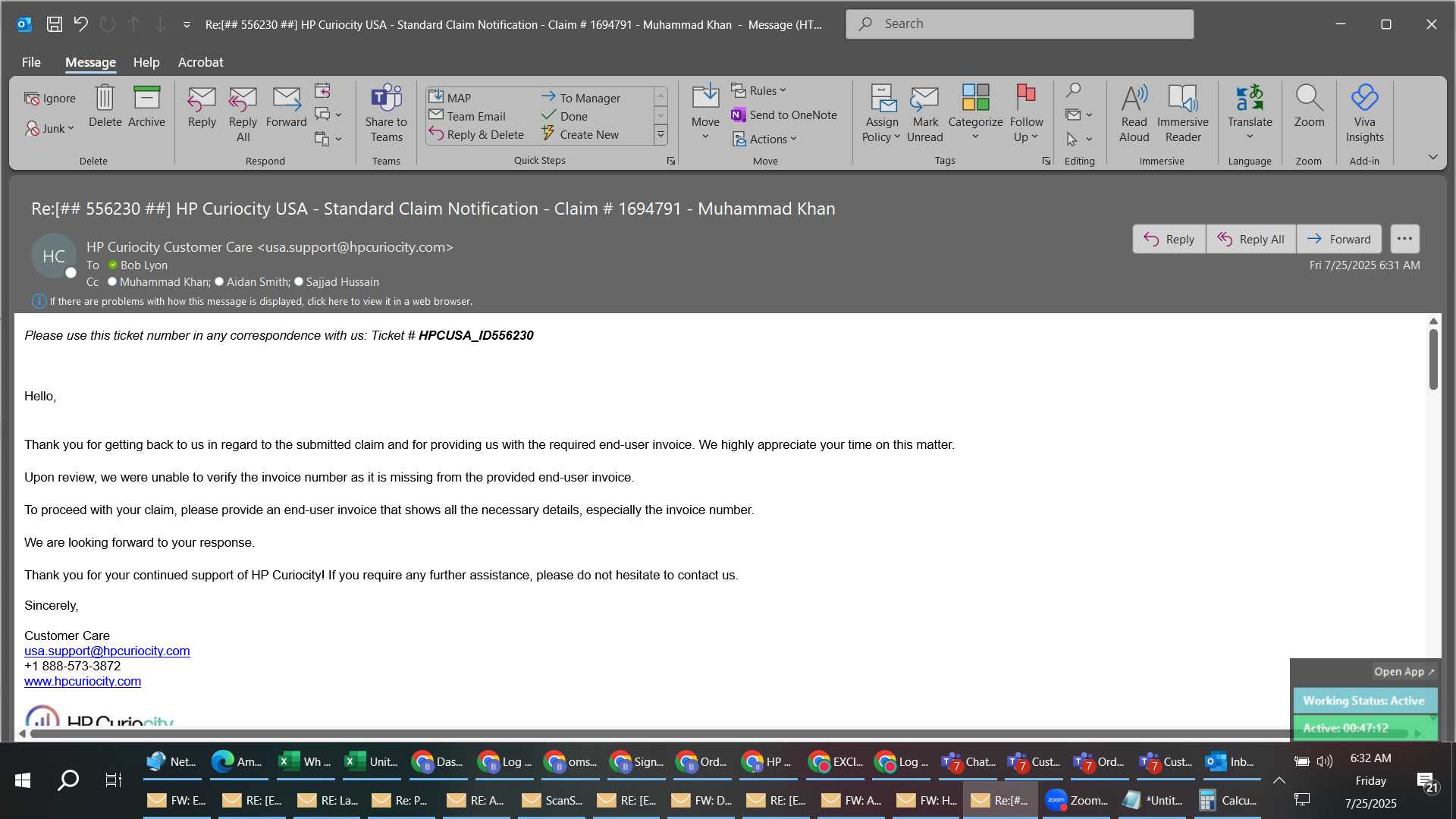1456x819 pixels.
Task: Click the Ignore conversation icon
Action: click(x=50, y=99)
